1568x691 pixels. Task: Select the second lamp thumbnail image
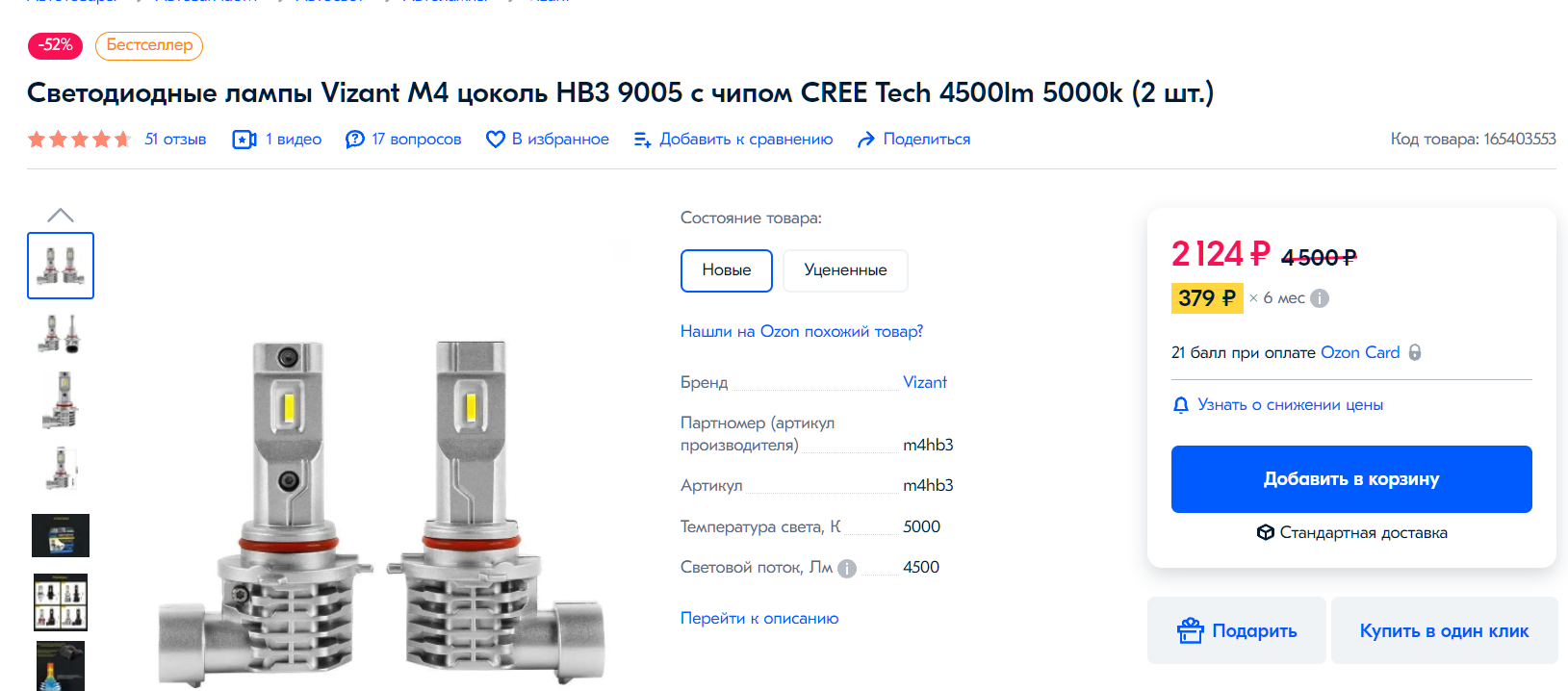[61, 333]
